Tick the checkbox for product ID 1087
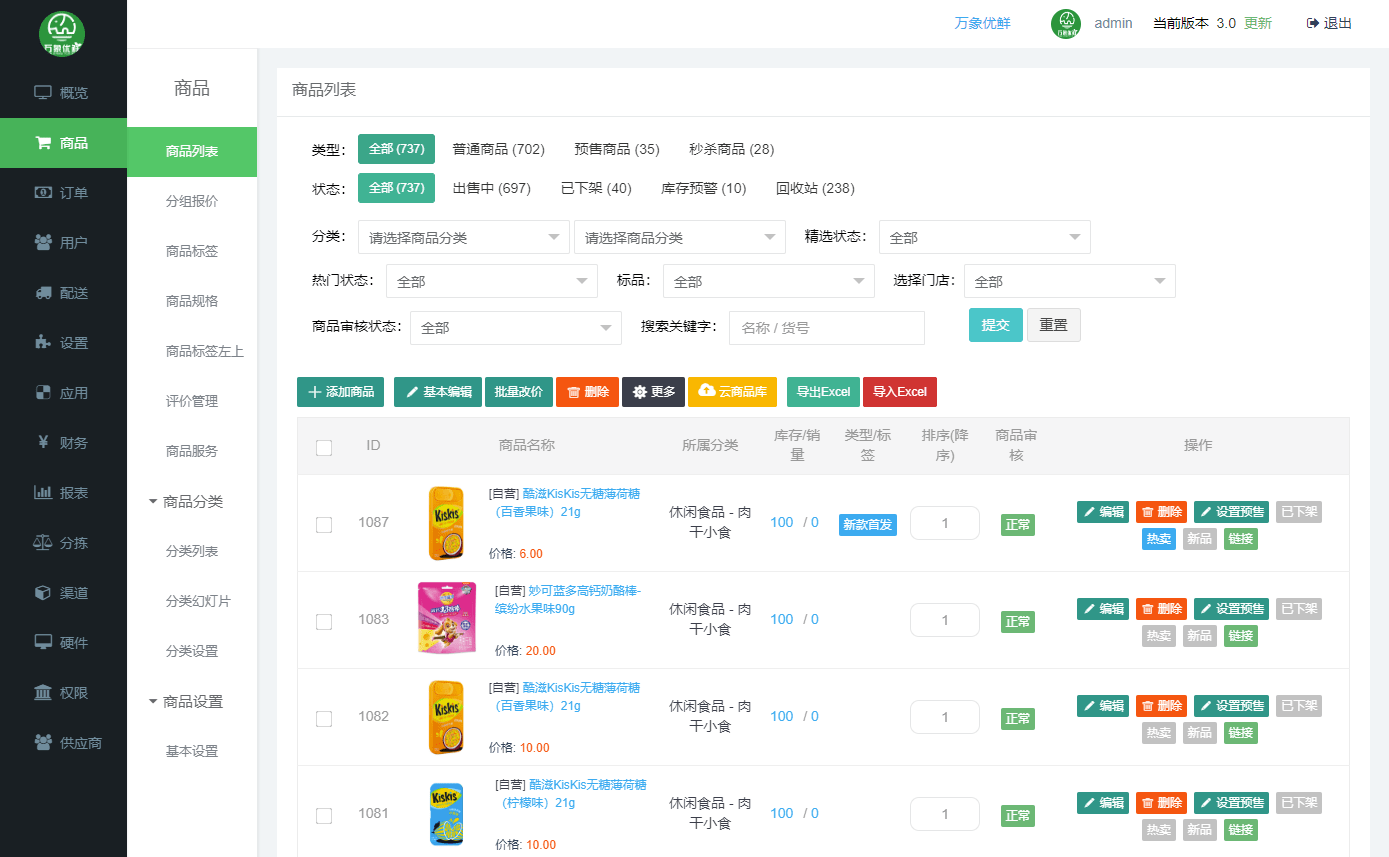This screenshot has height=857, width=1389. [324, 524]
